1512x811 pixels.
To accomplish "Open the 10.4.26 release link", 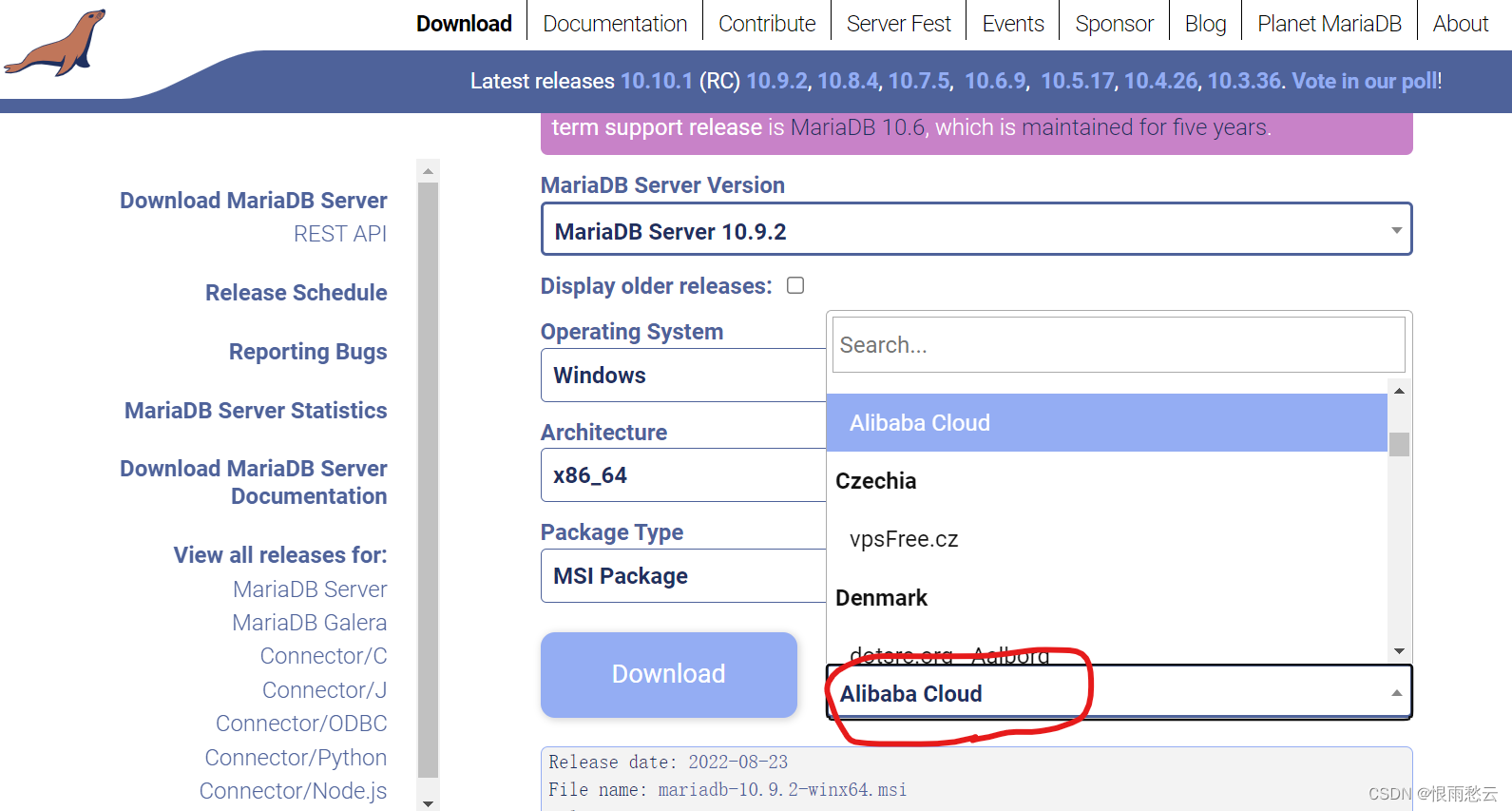I will pos(1160,81).
